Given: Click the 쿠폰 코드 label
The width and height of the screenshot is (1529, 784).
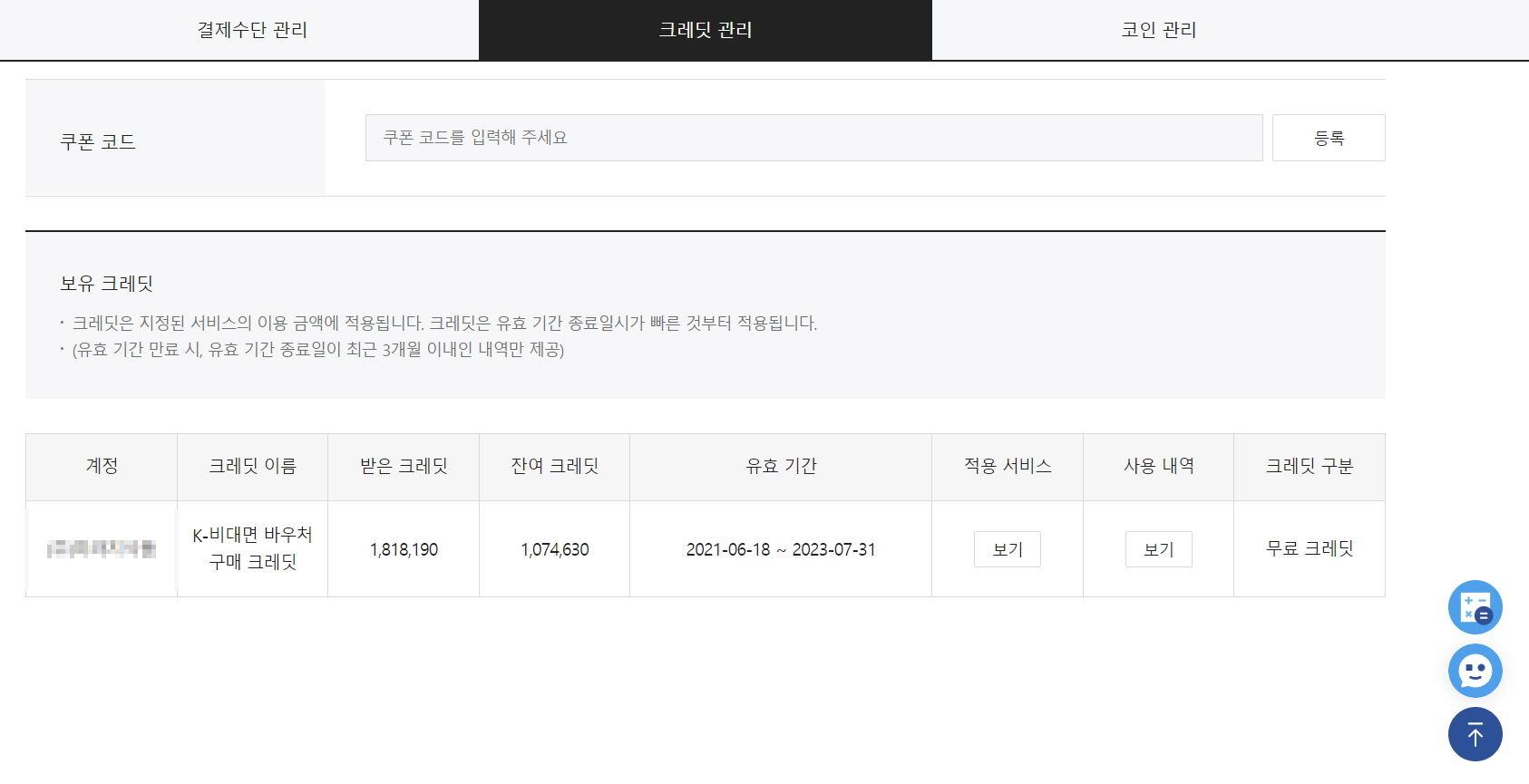Looking at the screenshot, I should coord(98,142).
